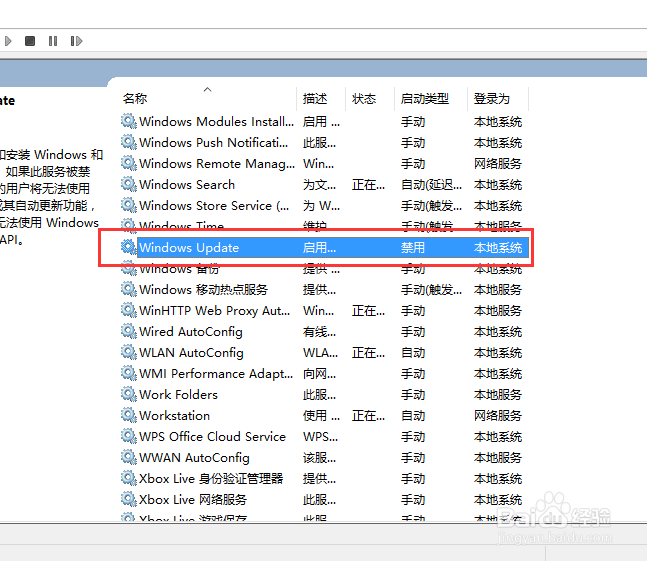Viewport: 647px width, 561px height.
Task: Click gear icon of Windows Remote Management
Action: (128, 163)
